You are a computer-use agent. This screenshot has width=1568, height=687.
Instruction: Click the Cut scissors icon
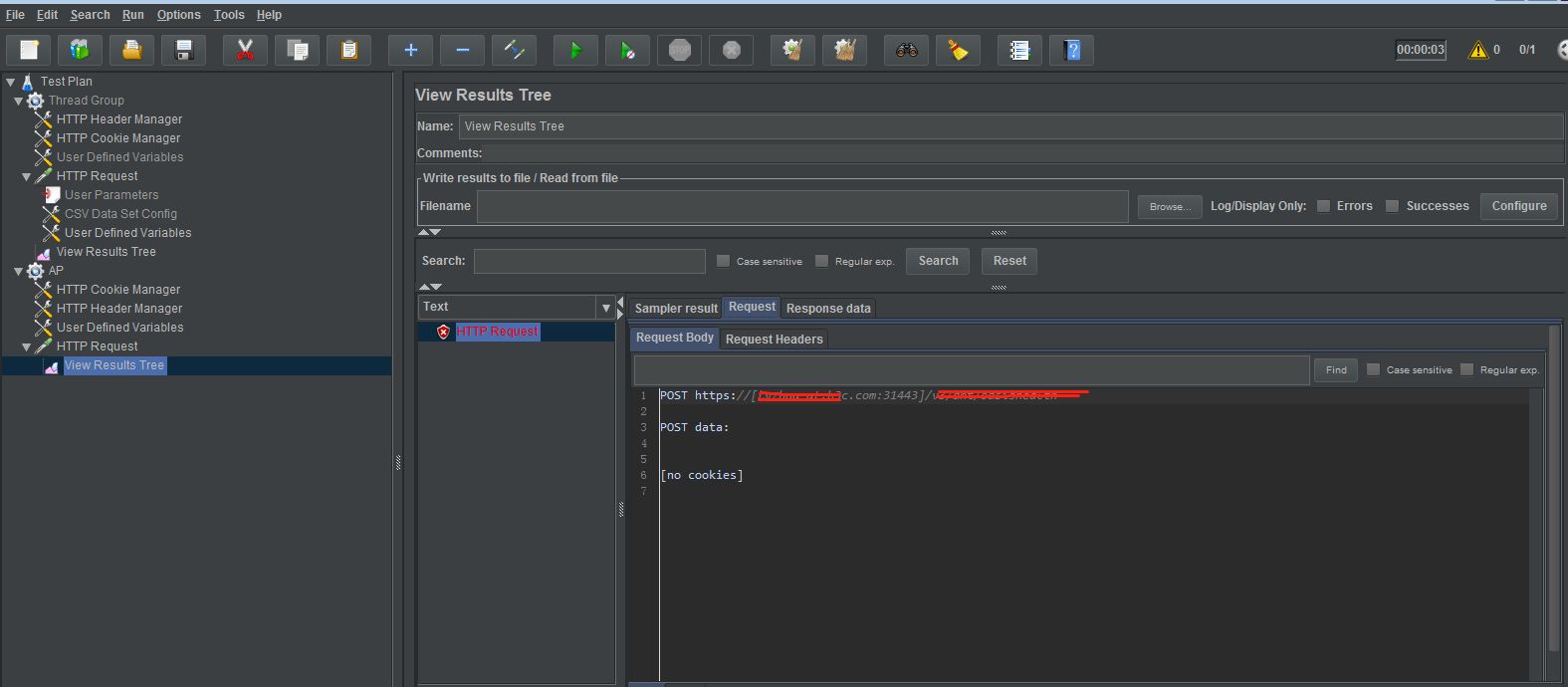pos(245,50)
